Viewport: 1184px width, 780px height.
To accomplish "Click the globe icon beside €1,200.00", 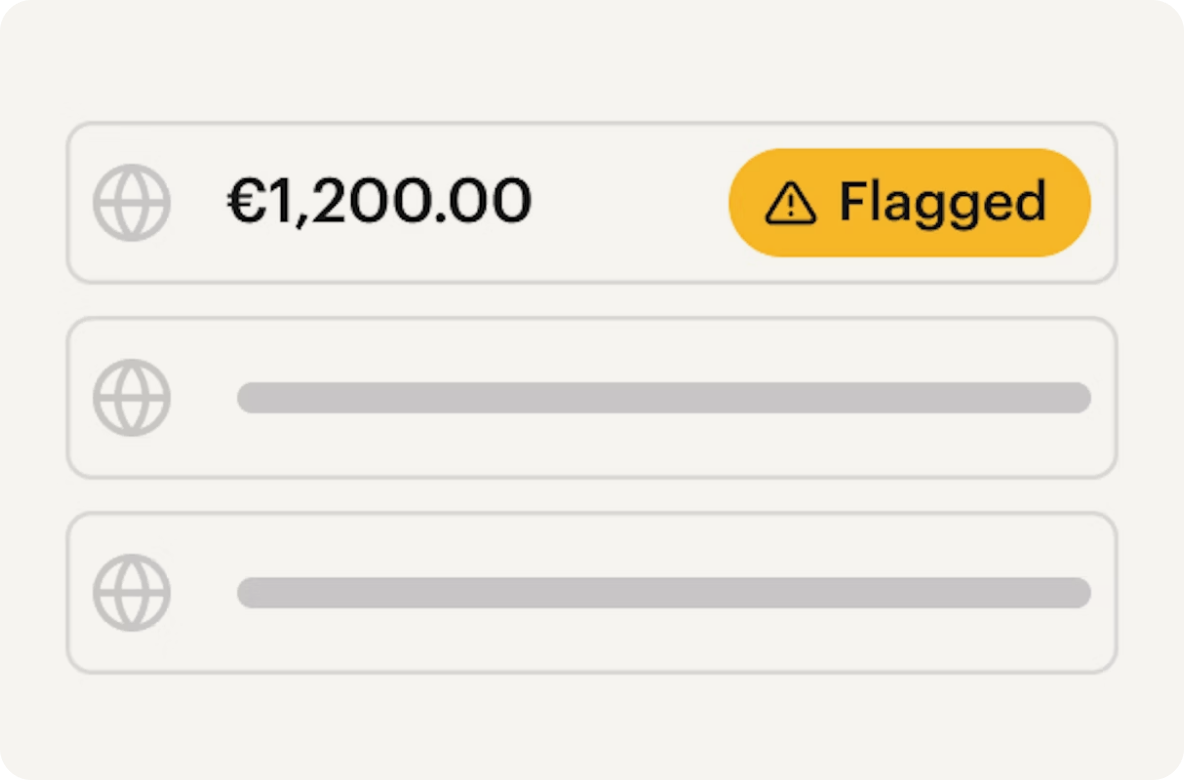I will coord(132,203).
